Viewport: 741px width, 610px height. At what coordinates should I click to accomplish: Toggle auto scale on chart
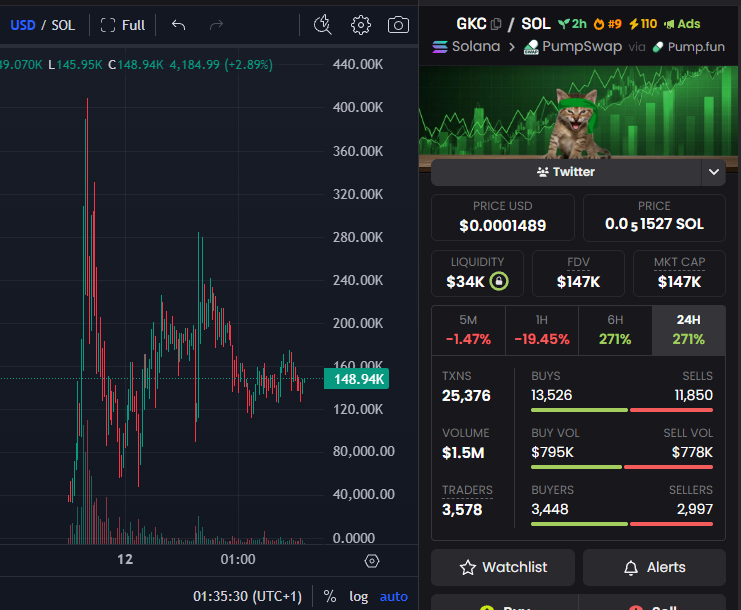tap(394, 596)
